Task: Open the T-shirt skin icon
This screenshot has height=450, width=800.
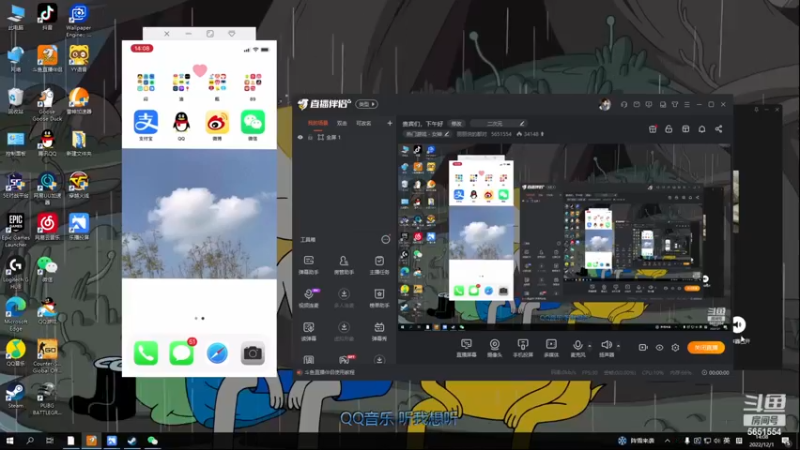Action: tap(674, 105)
